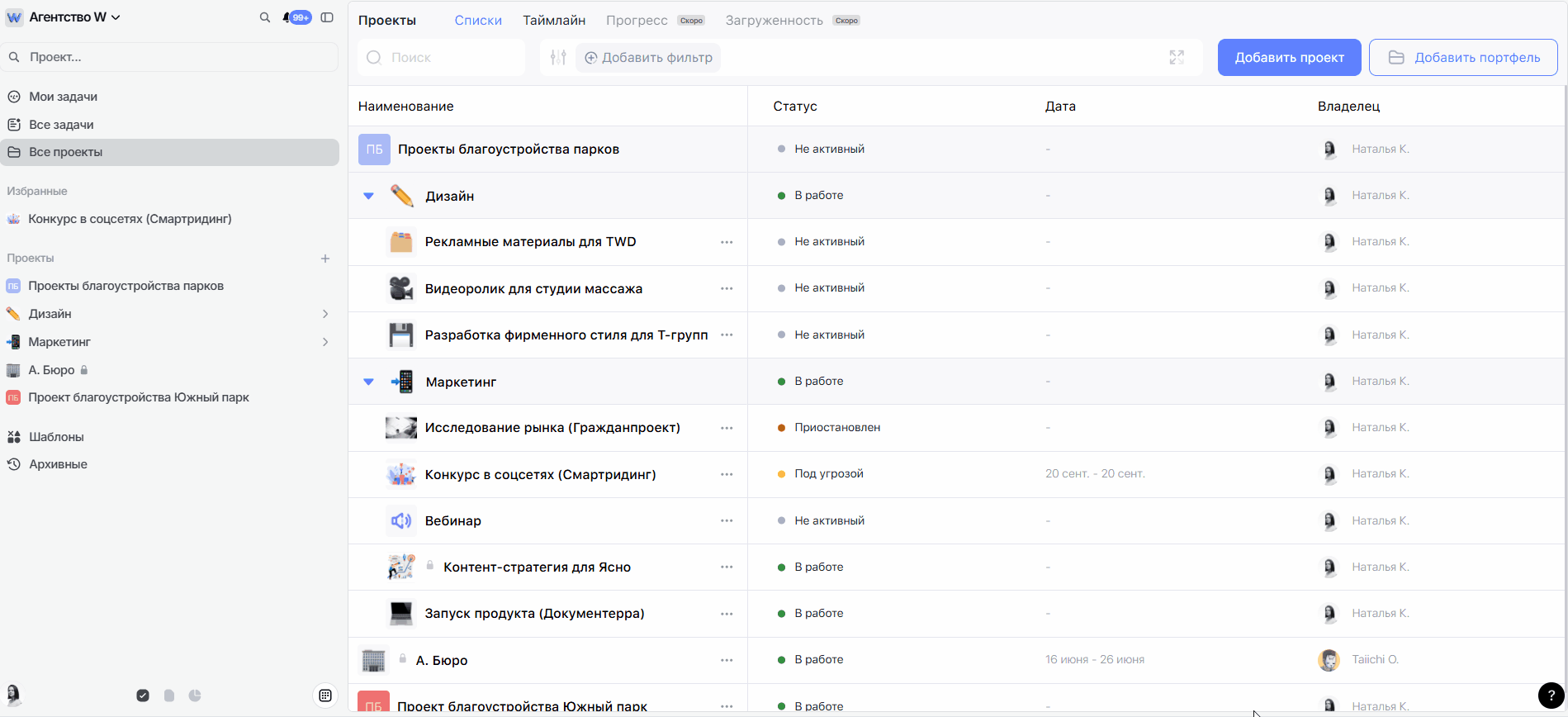Click the plus icon next to Проекты

click(325, 259)
